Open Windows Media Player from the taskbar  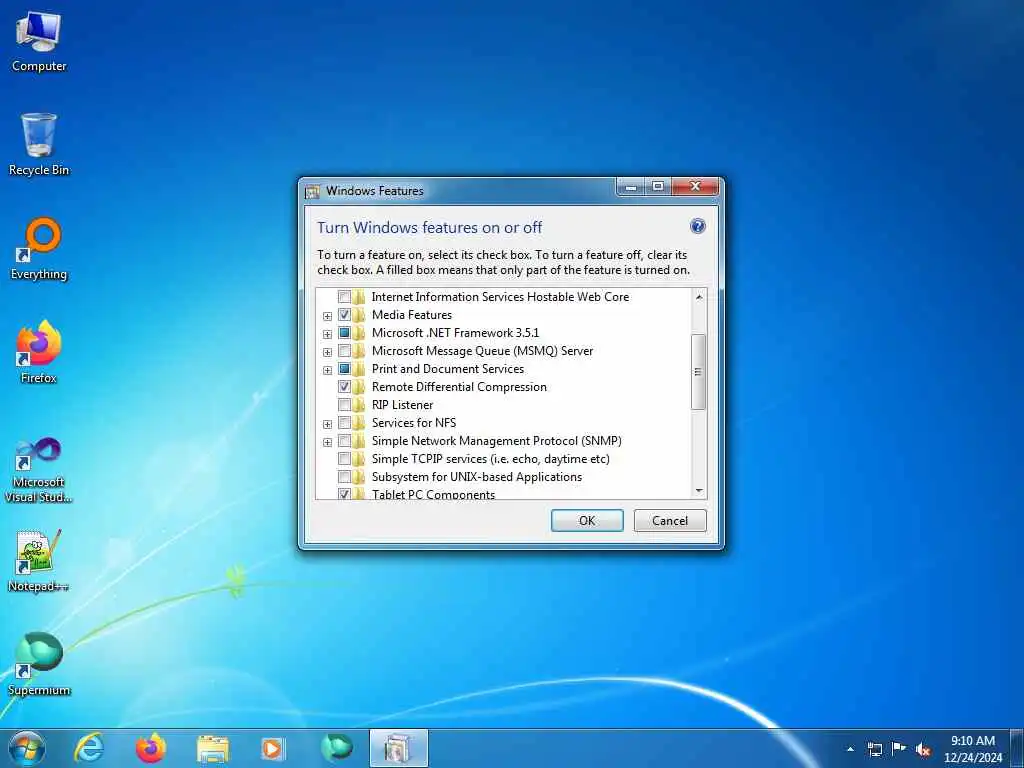tap(272, 749)
